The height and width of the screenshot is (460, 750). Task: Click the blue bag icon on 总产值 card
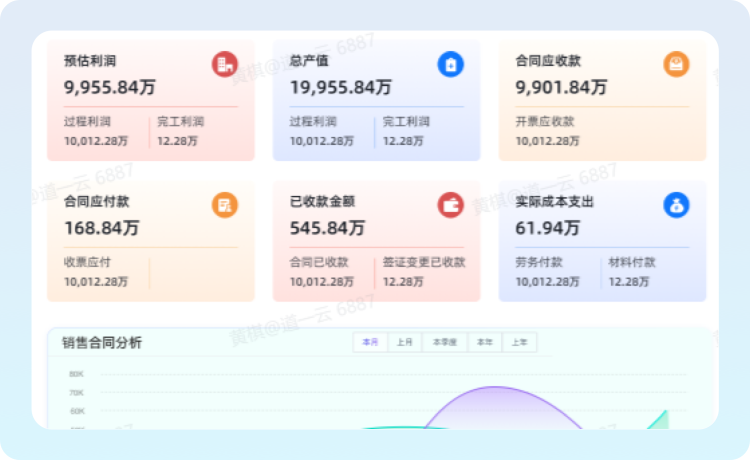[x=450, y=64]
